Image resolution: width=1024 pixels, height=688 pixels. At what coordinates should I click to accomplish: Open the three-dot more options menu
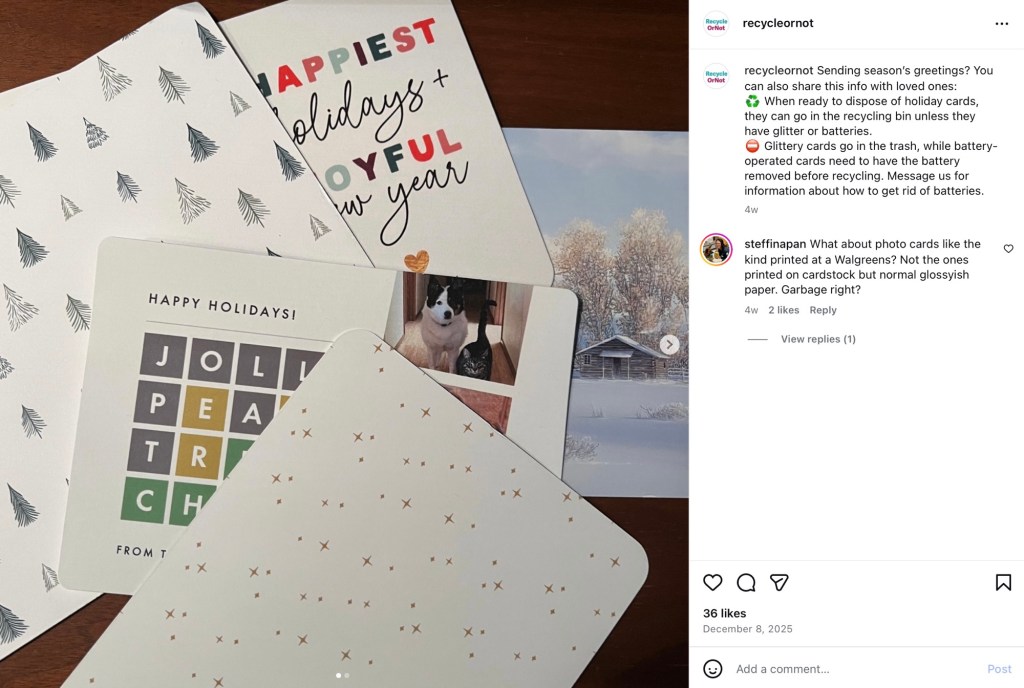[x=1002, y=23]
